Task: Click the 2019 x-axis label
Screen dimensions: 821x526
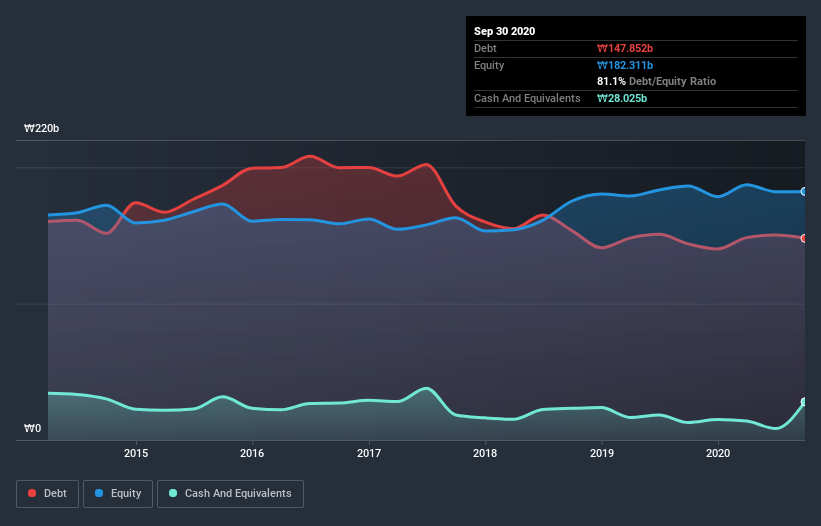Action: pyautogui.click(x=602, y=453)
